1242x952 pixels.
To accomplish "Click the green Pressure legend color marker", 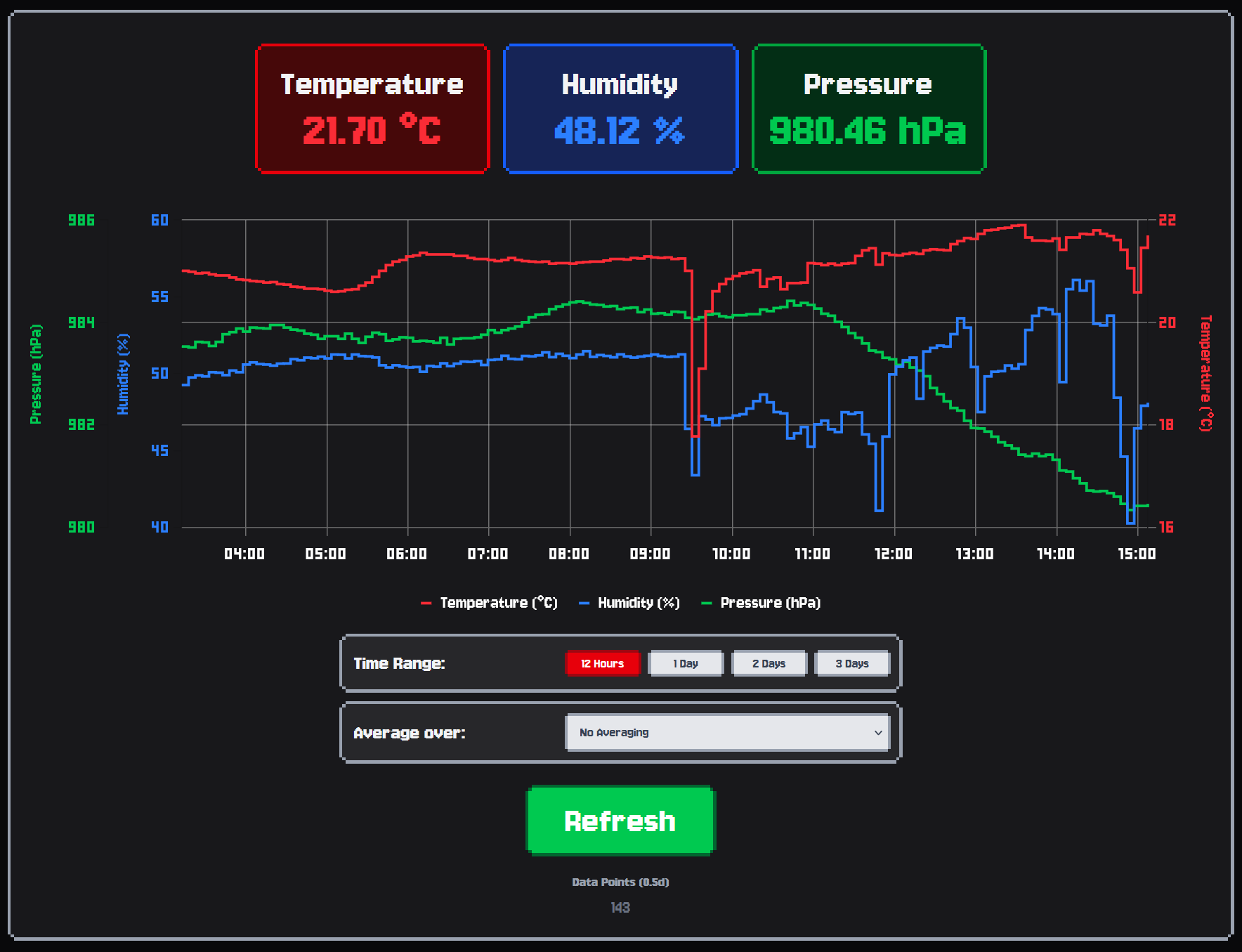I will pyautogui.click(x=707, y=604).
